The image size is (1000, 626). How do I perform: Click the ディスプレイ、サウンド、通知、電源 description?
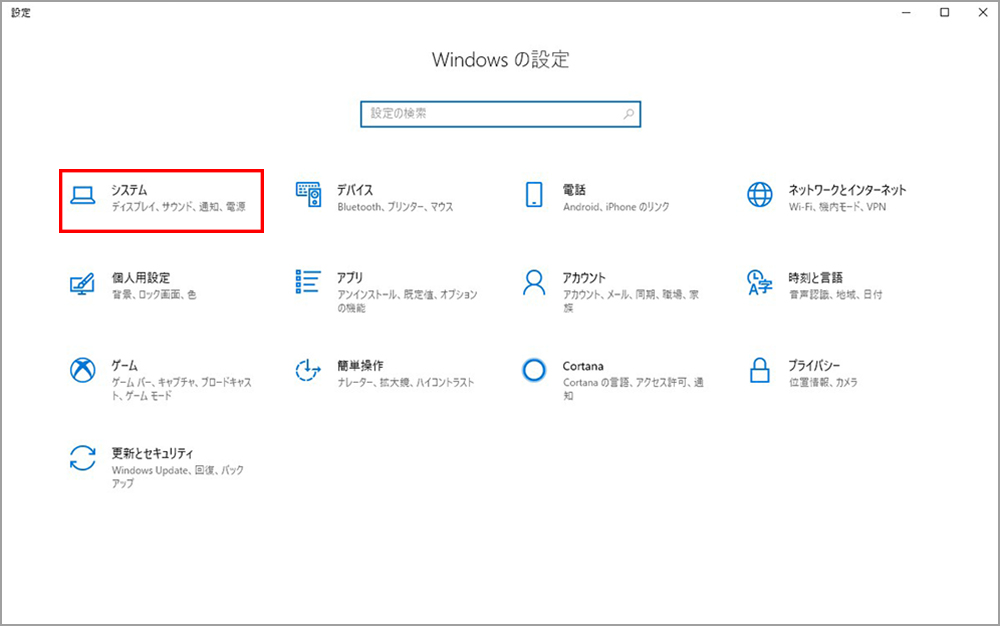coord(179,207)
